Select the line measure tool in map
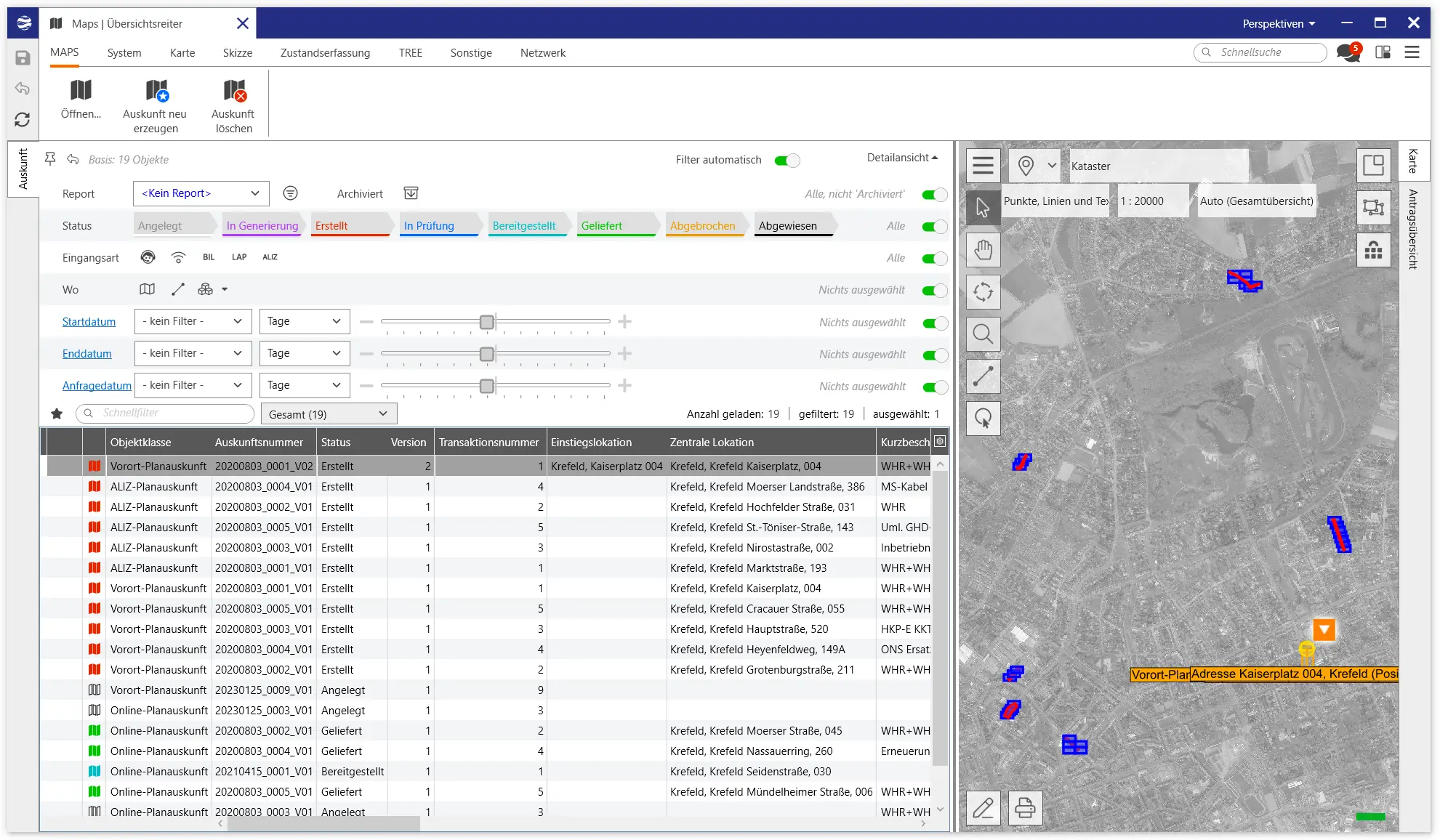The width and height of the screenshot is (1440, 840). pyautogui.click(x=983, y=376)
